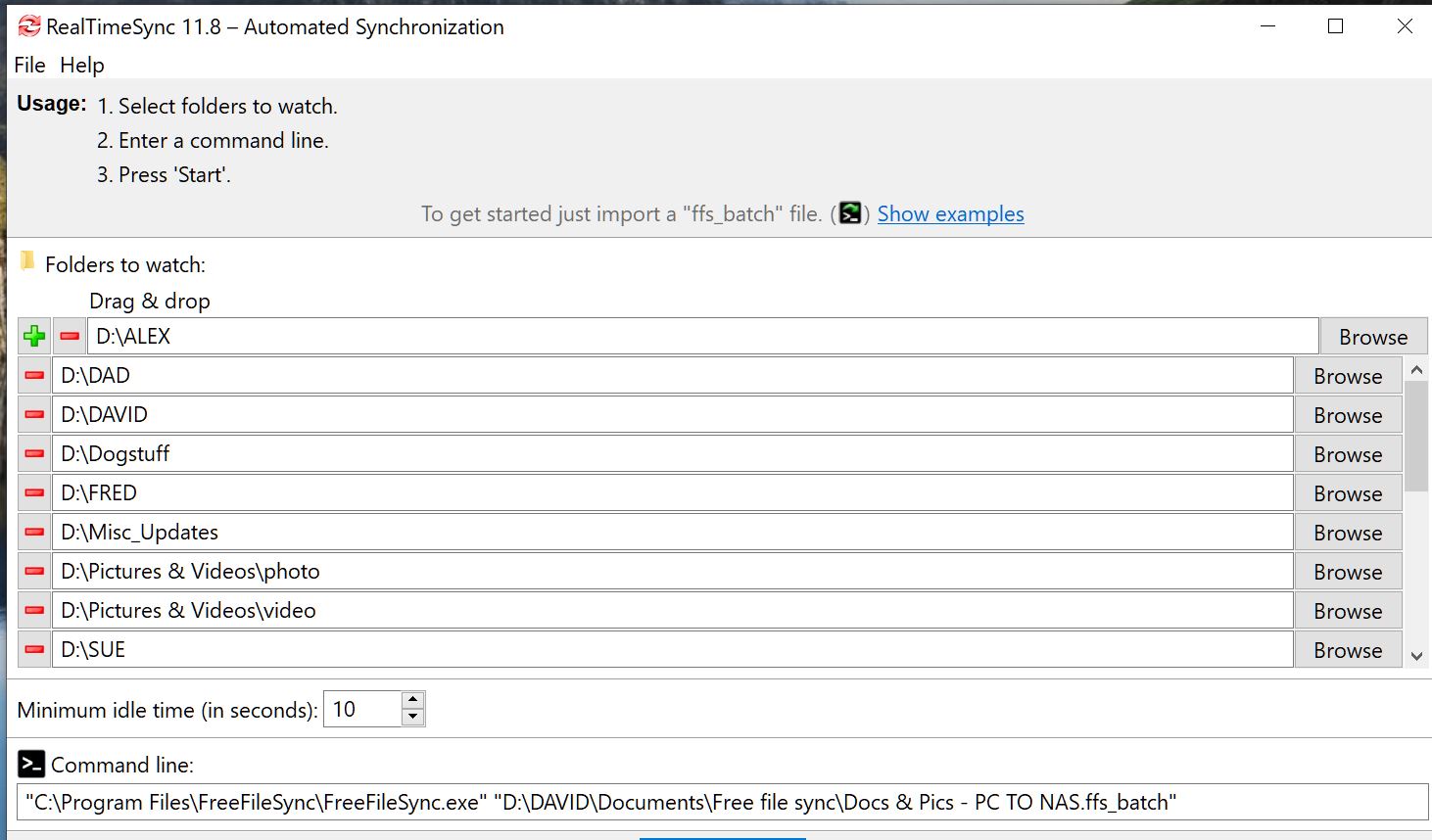Open the Help menu

point(82,65)
